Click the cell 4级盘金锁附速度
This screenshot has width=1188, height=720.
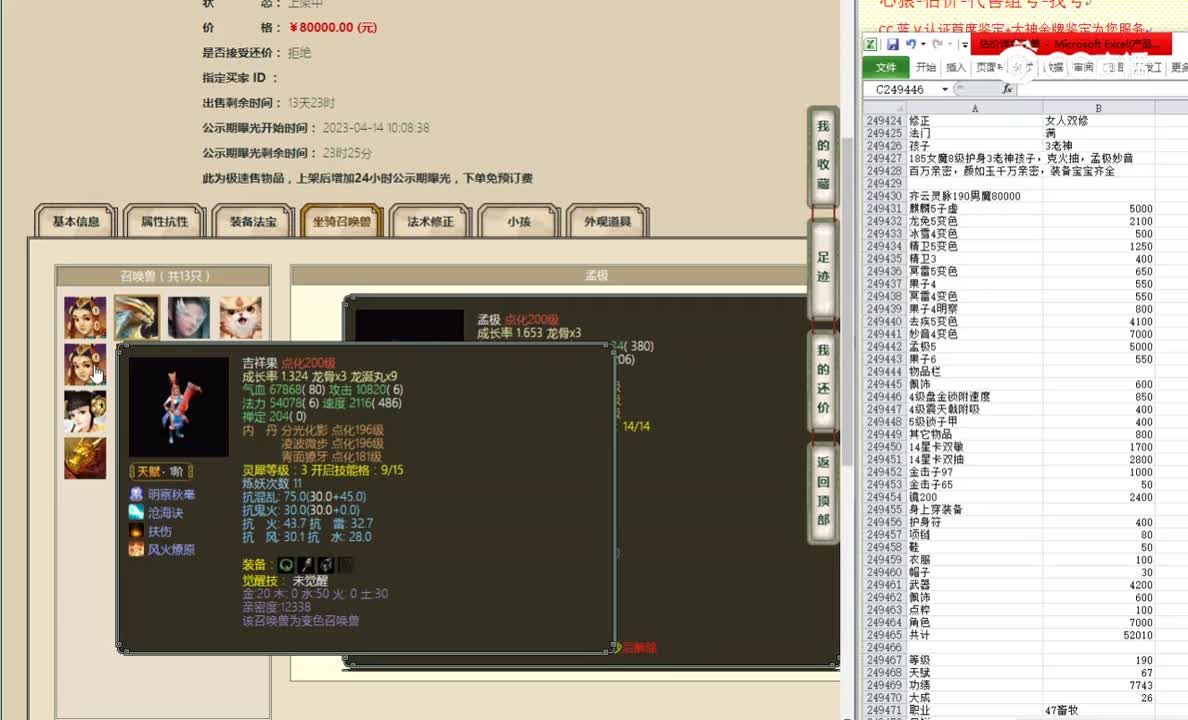tap(975, 396)
